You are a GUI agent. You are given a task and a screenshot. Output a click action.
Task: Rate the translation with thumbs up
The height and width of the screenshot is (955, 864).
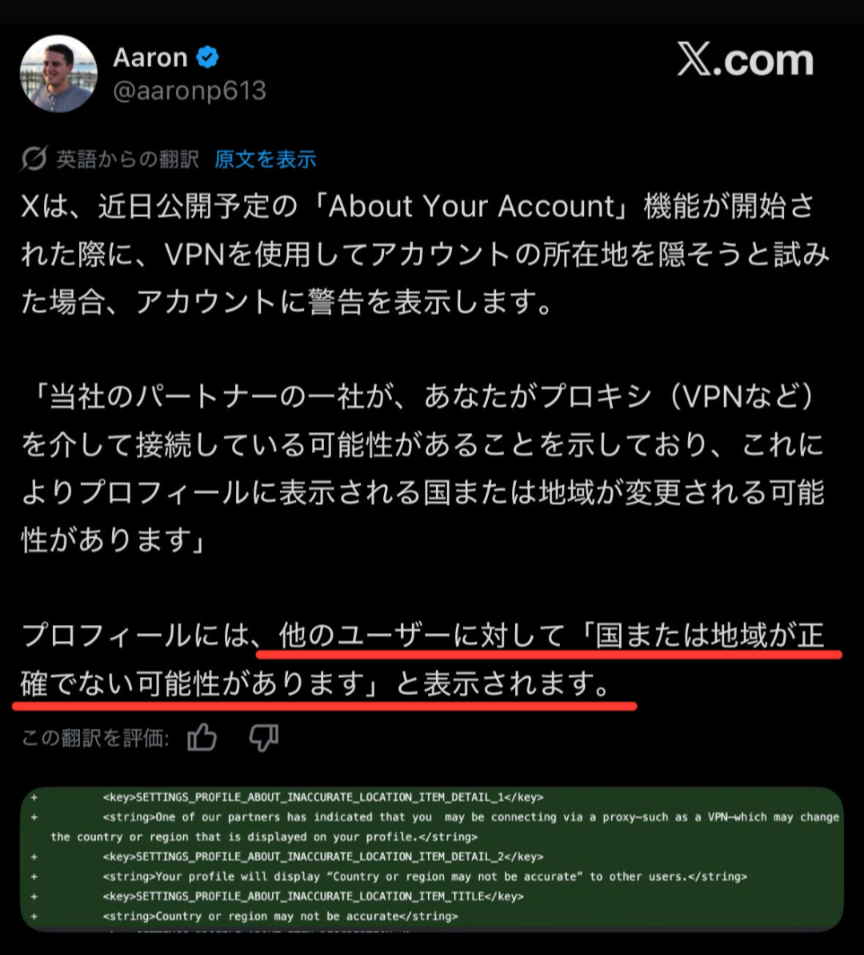click(x=202, y=738)
